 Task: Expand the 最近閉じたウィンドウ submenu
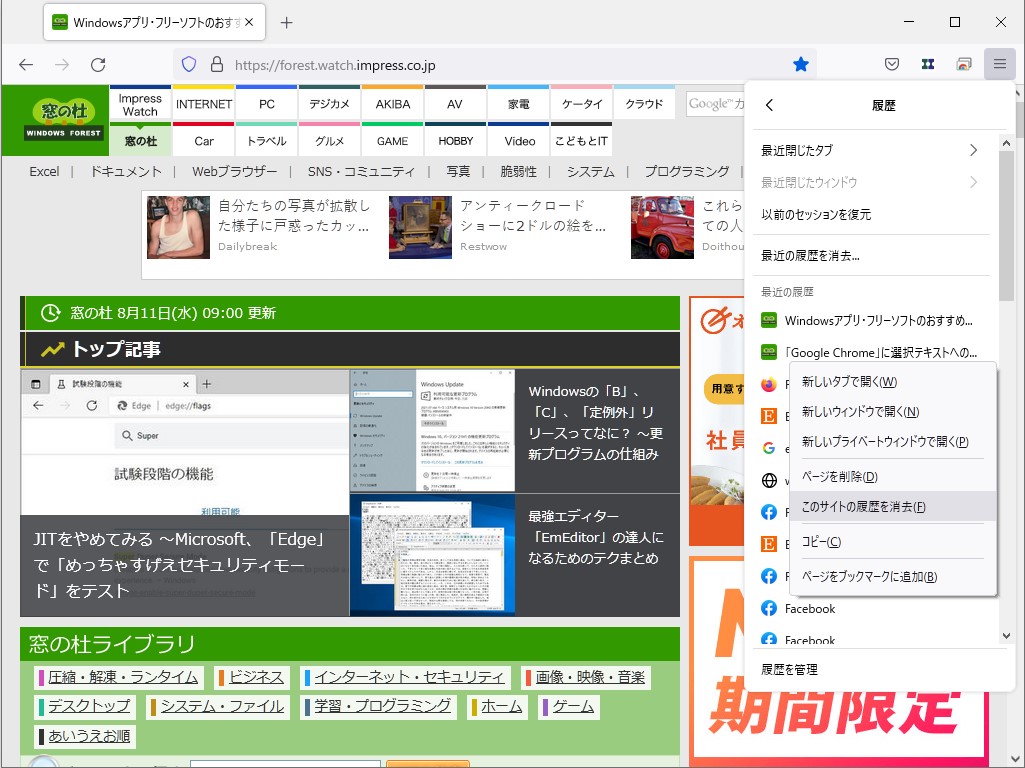[972, 181]
